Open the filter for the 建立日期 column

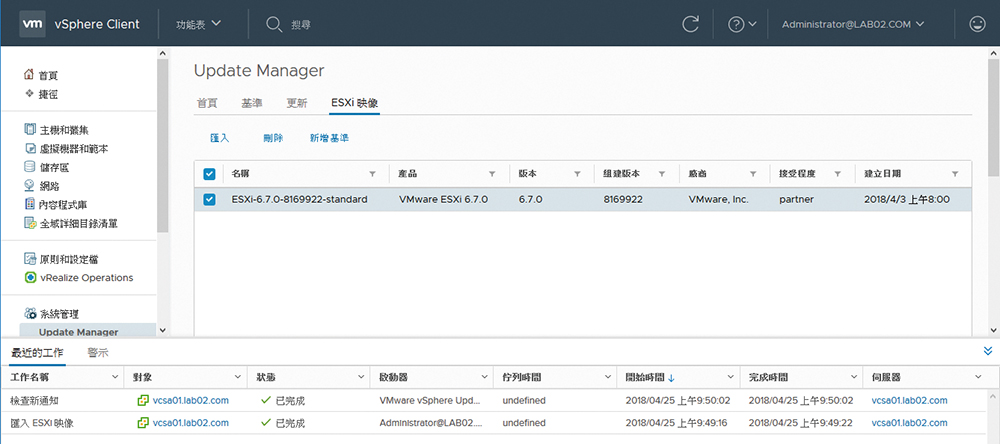[955, 174]
